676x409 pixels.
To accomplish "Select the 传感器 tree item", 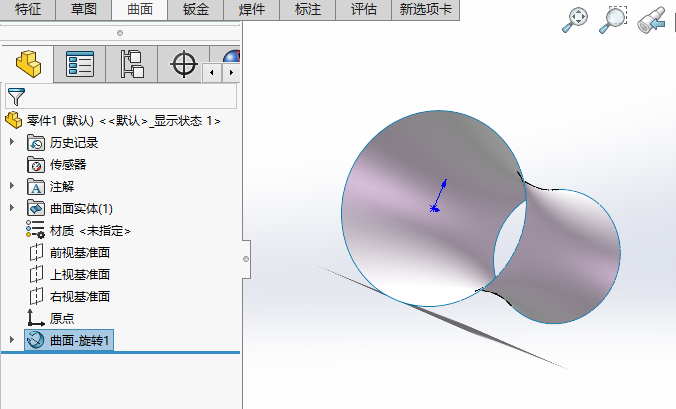I will 68,165.
